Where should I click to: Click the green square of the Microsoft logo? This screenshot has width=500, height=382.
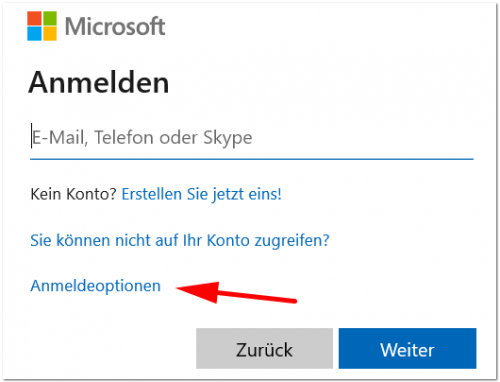click(50, 18)
